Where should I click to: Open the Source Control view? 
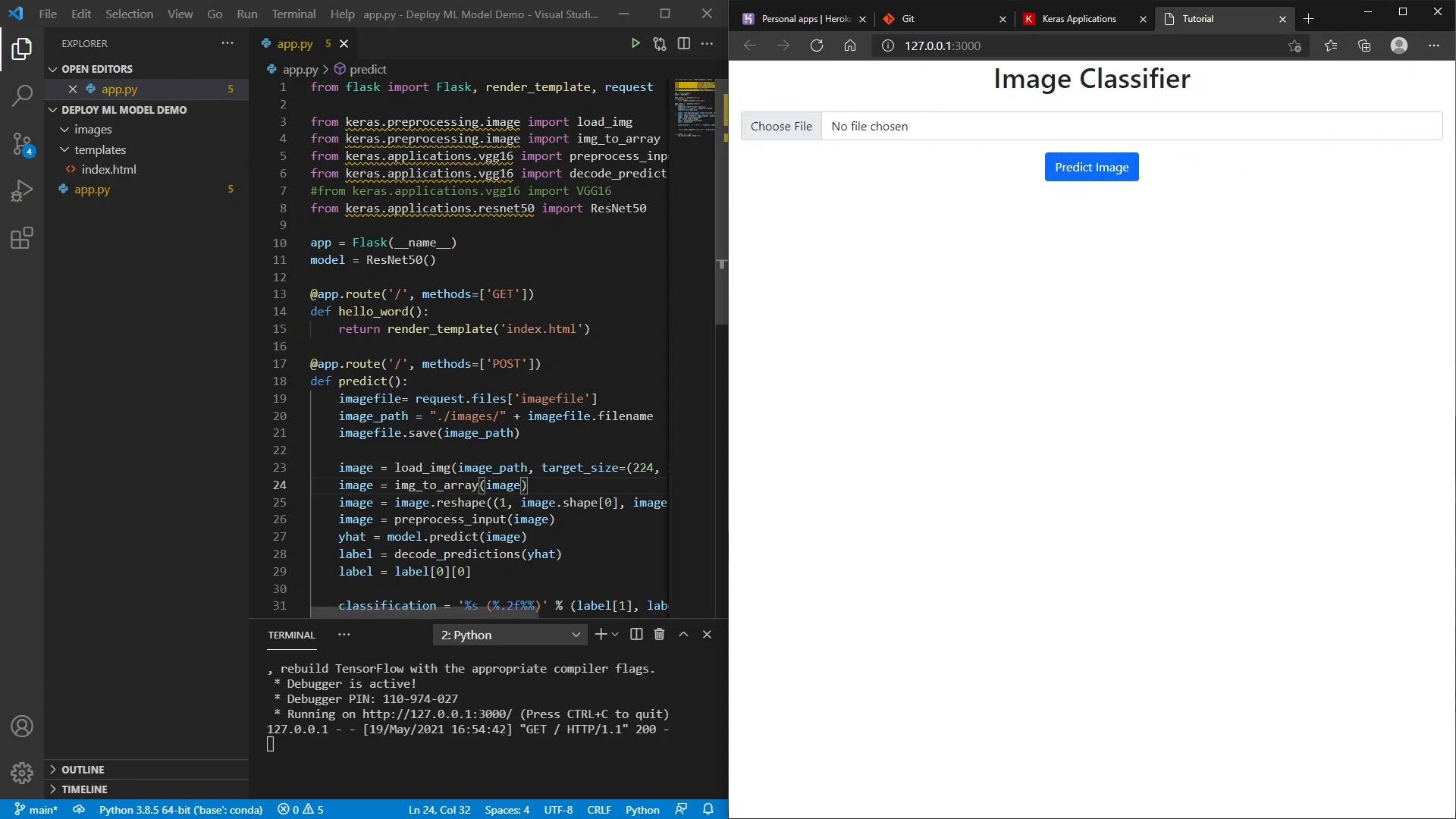22,144
